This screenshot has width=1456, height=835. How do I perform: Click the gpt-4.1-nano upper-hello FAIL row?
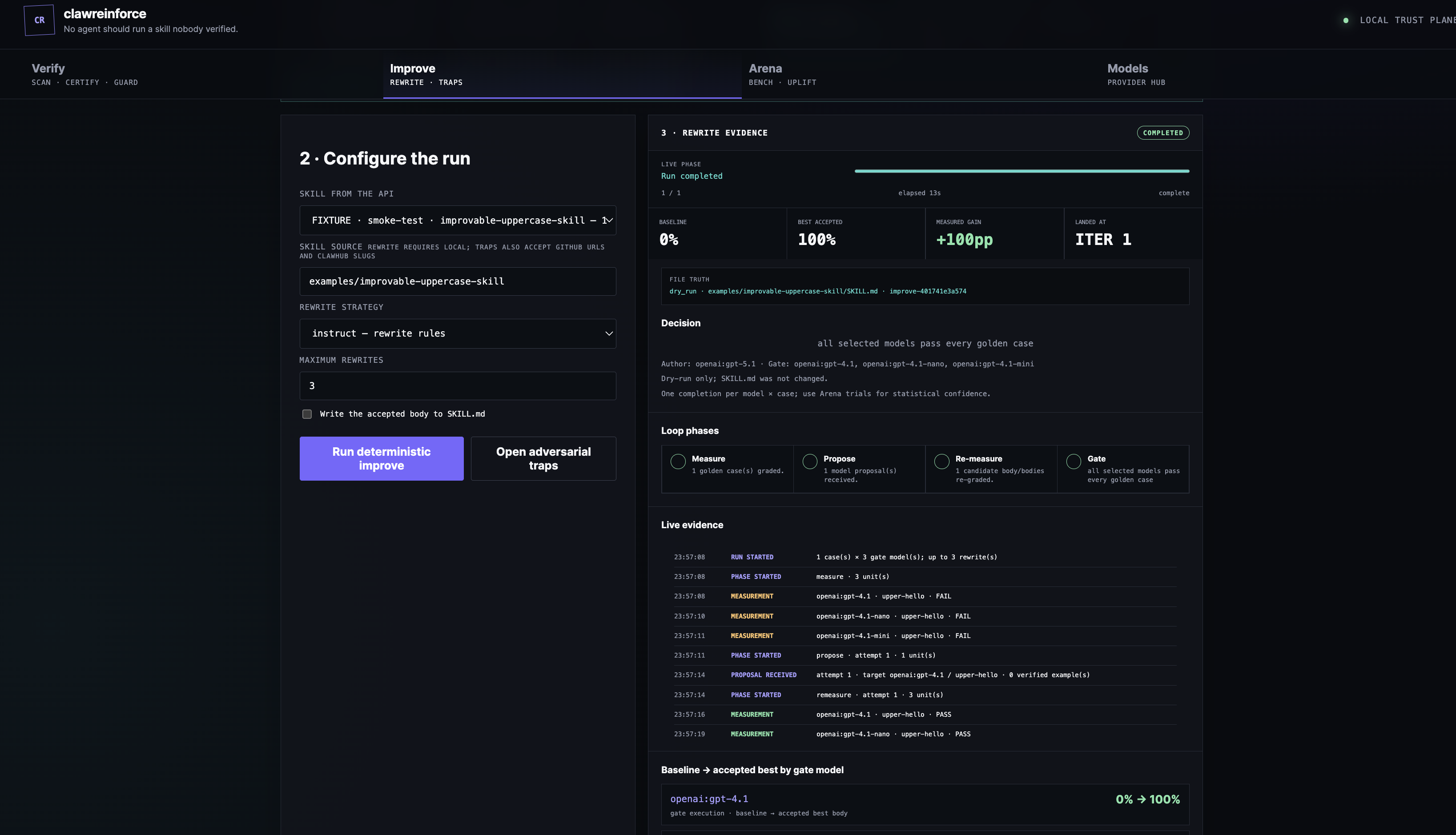click(925, 616)
